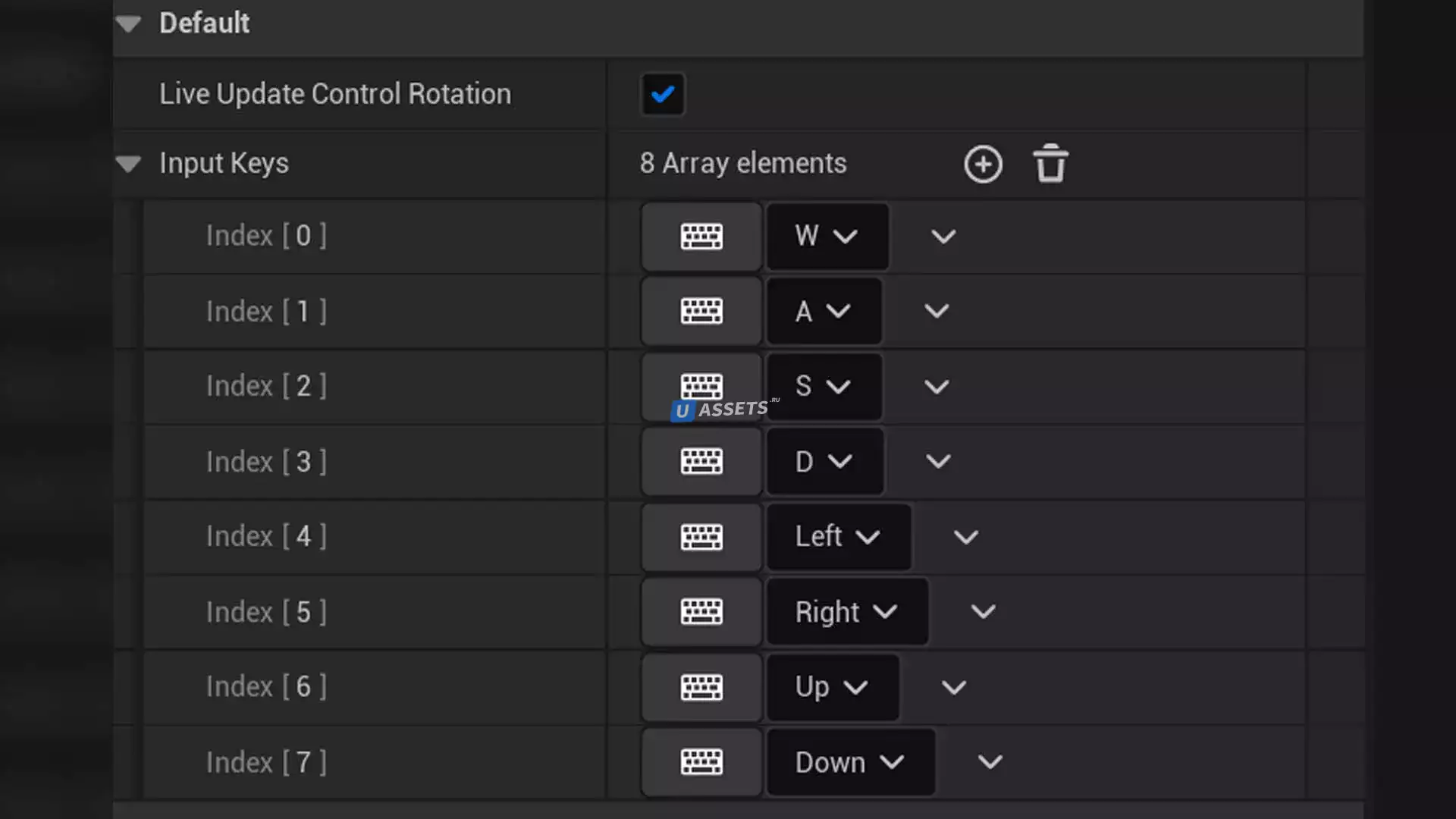The height and width of the screenshot is (819, 1456).
Task: Click the keyboard icon for Index 3
Action: point(701,461)
